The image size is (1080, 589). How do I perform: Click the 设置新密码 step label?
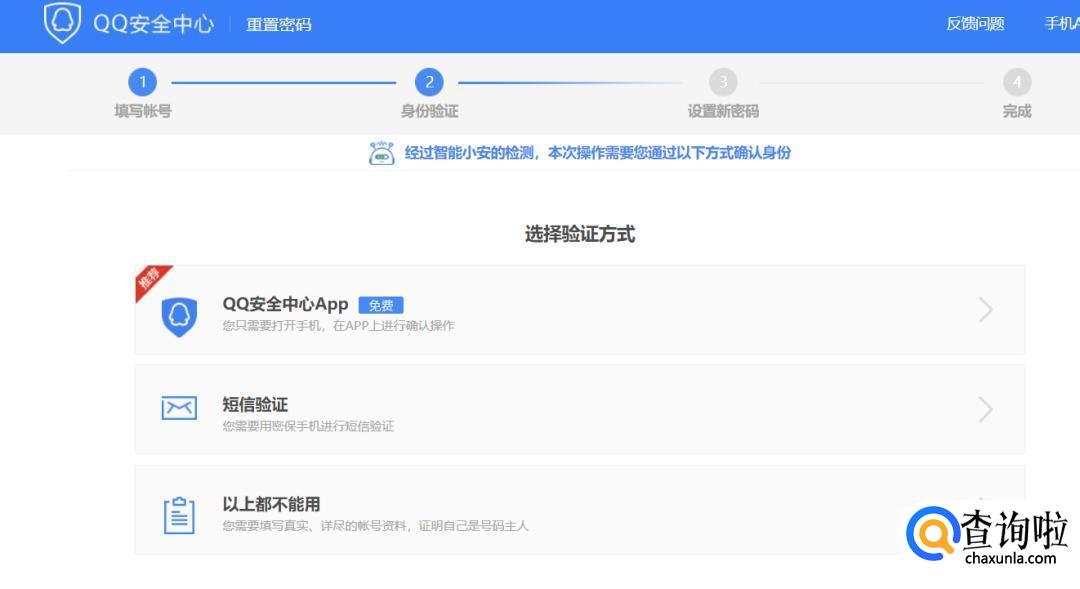(x=723, y=111)
